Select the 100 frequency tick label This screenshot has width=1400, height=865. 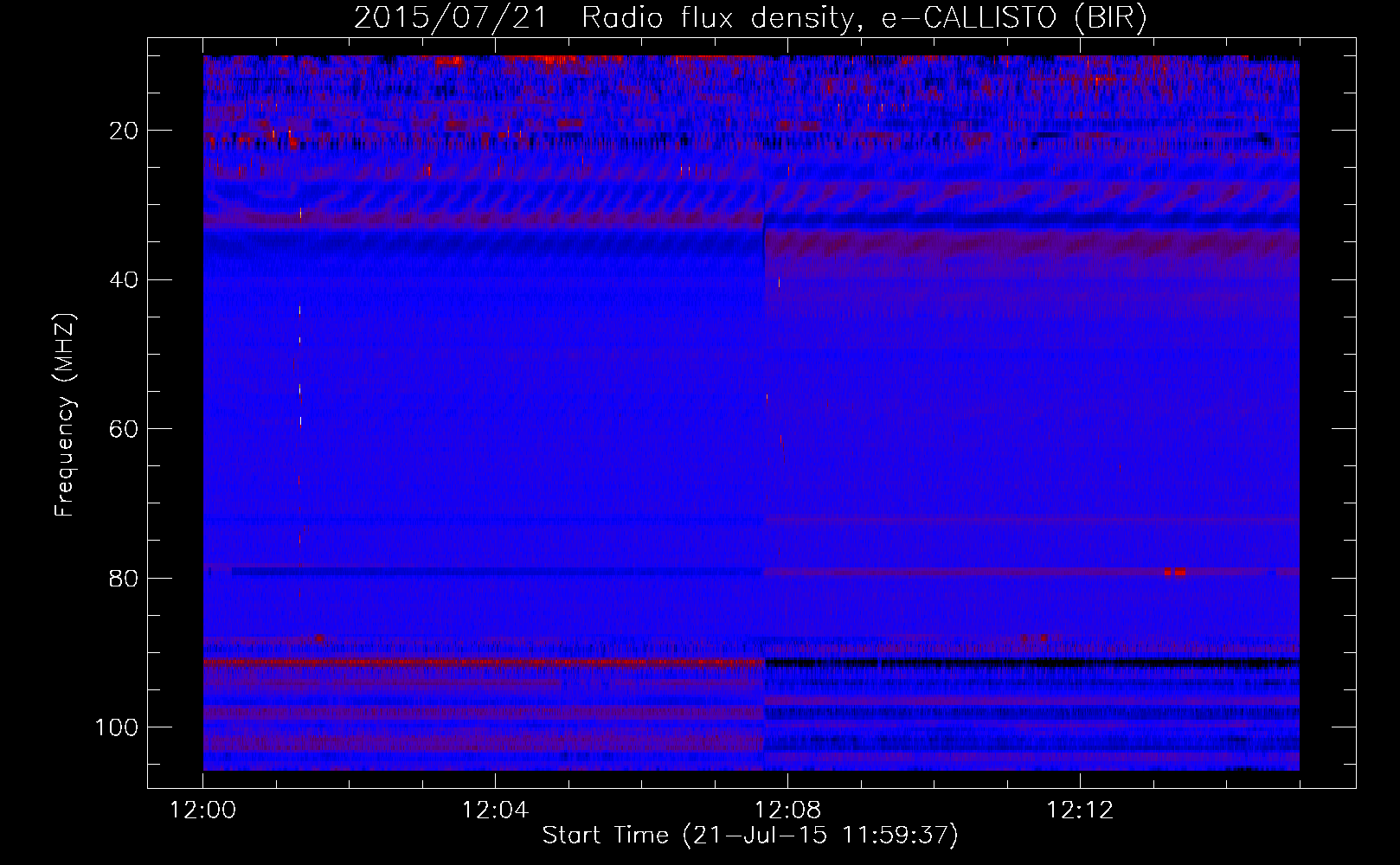pyautogui.click(x=116, y=727)
